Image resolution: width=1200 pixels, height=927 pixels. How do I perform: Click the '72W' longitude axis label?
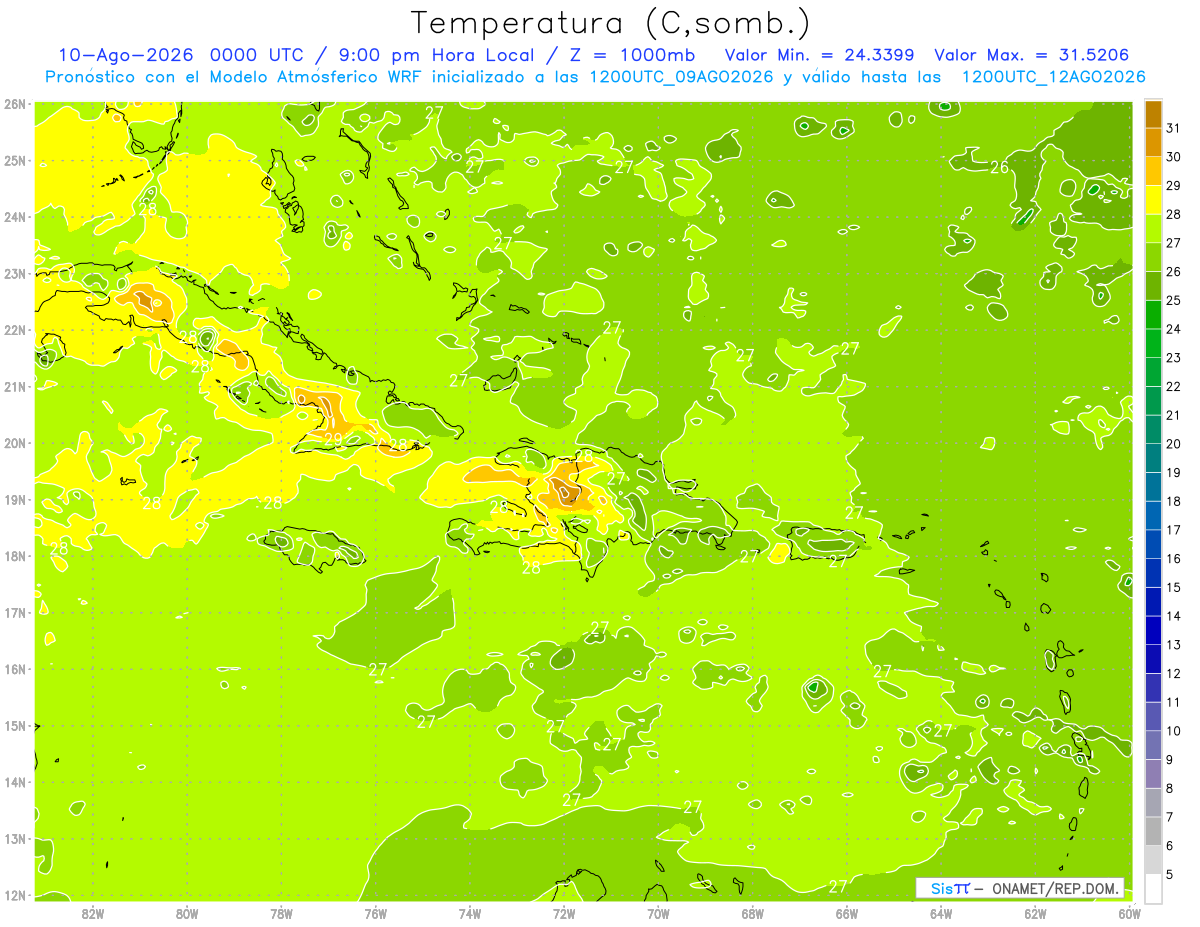pyautogui.click(x=564, y=913)
